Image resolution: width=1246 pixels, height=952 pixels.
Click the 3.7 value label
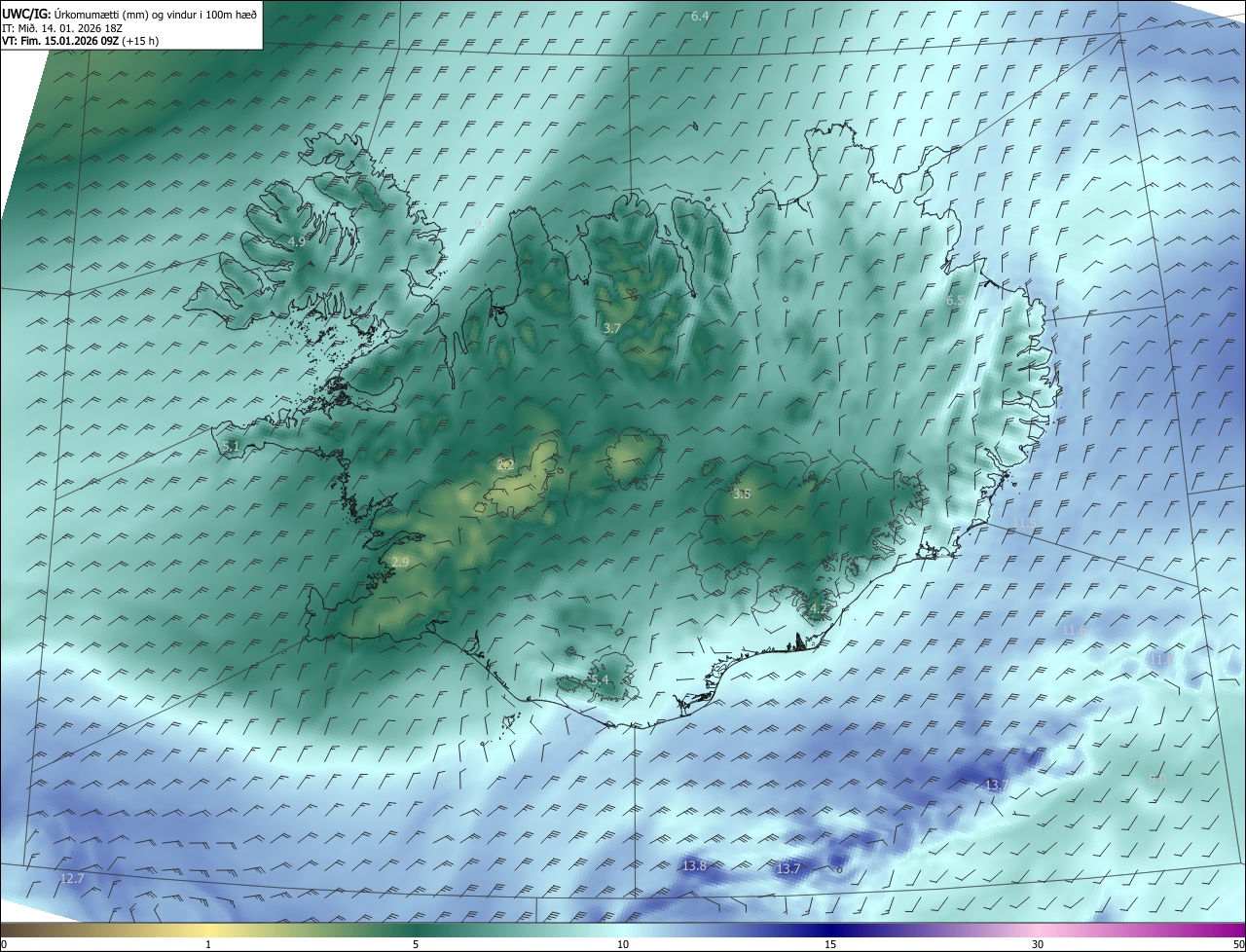click(611, 329)
